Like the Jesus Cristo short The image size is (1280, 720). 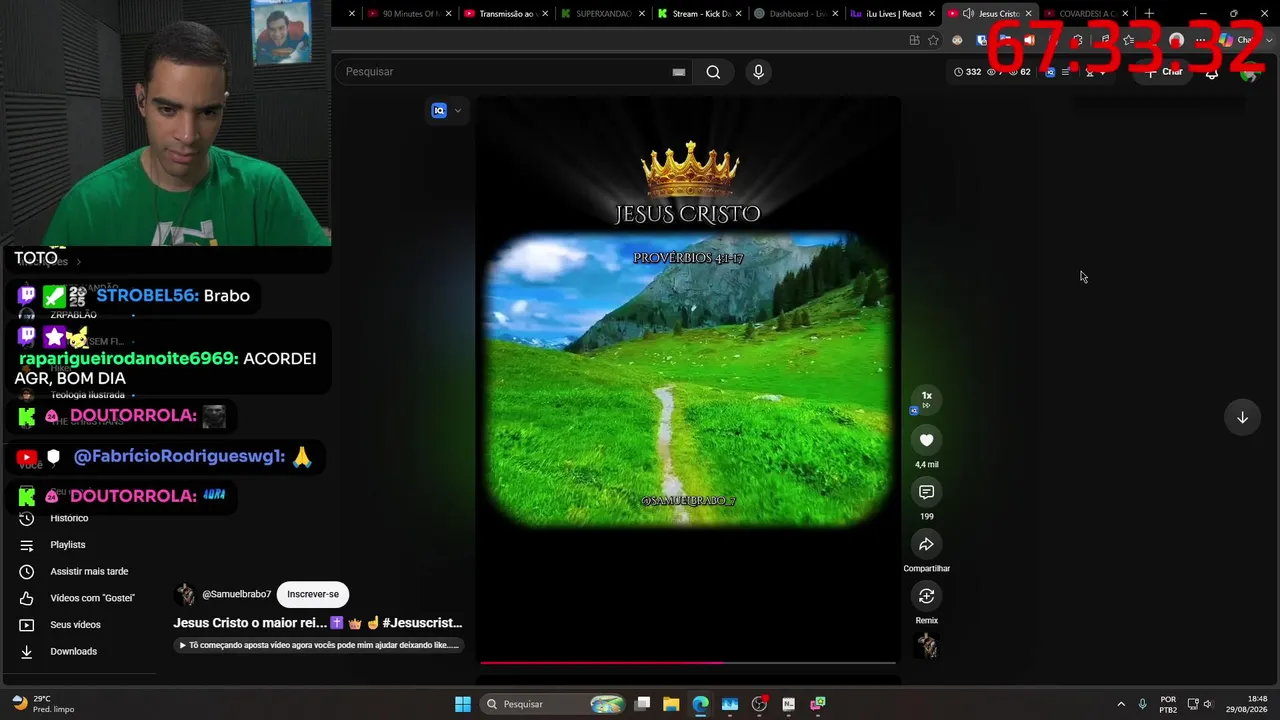pos(926,440)
